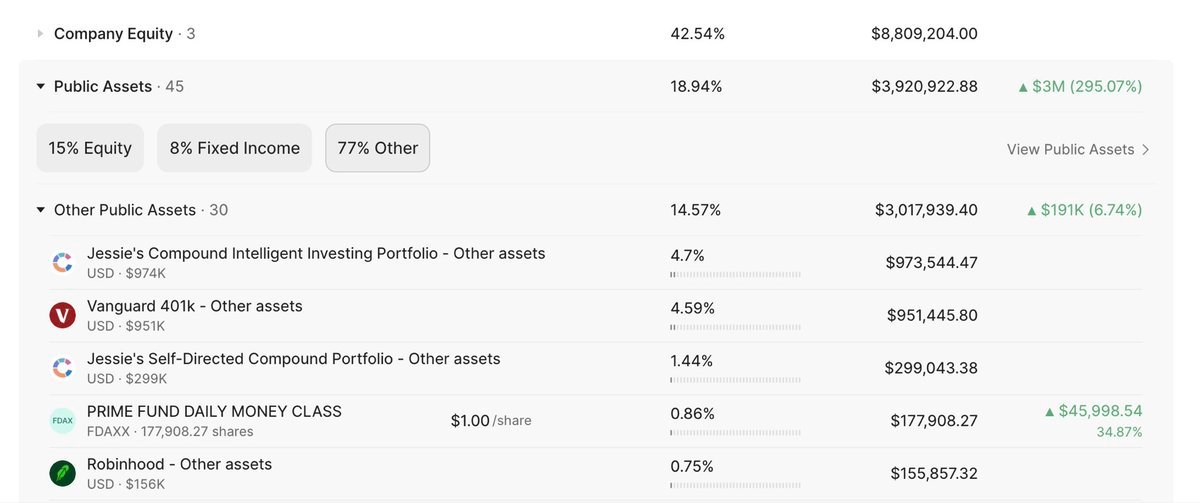Viewport: 1200px width, 503px height.
Task: Click the allocation bar under 0.86%
Action: pyautogui.click(x=735, y=432)
